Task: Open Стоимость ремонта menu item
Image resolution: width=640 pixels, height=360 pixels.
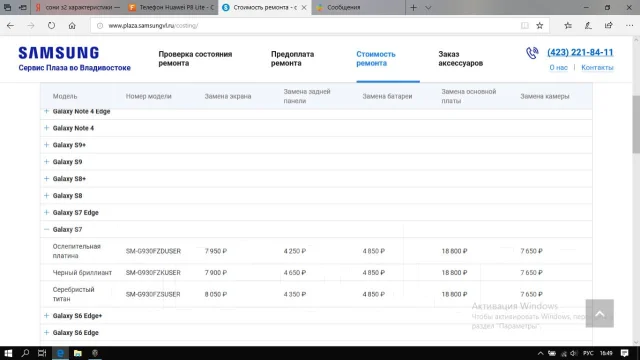Action: pyautogui.click(x=376, y=59)
